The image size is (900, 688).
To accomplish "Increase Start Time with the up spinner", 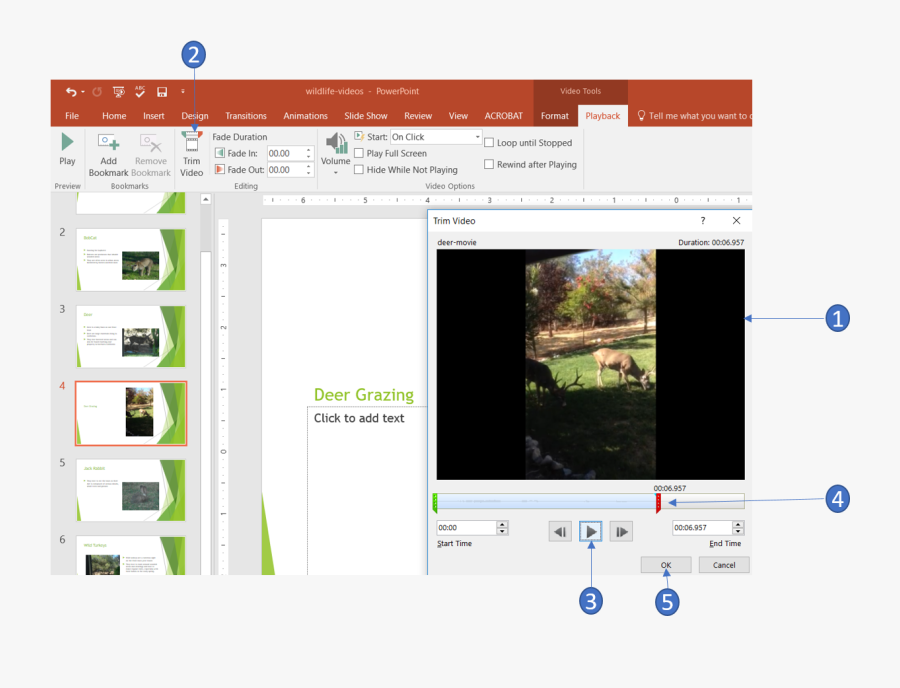I will 502,524.
